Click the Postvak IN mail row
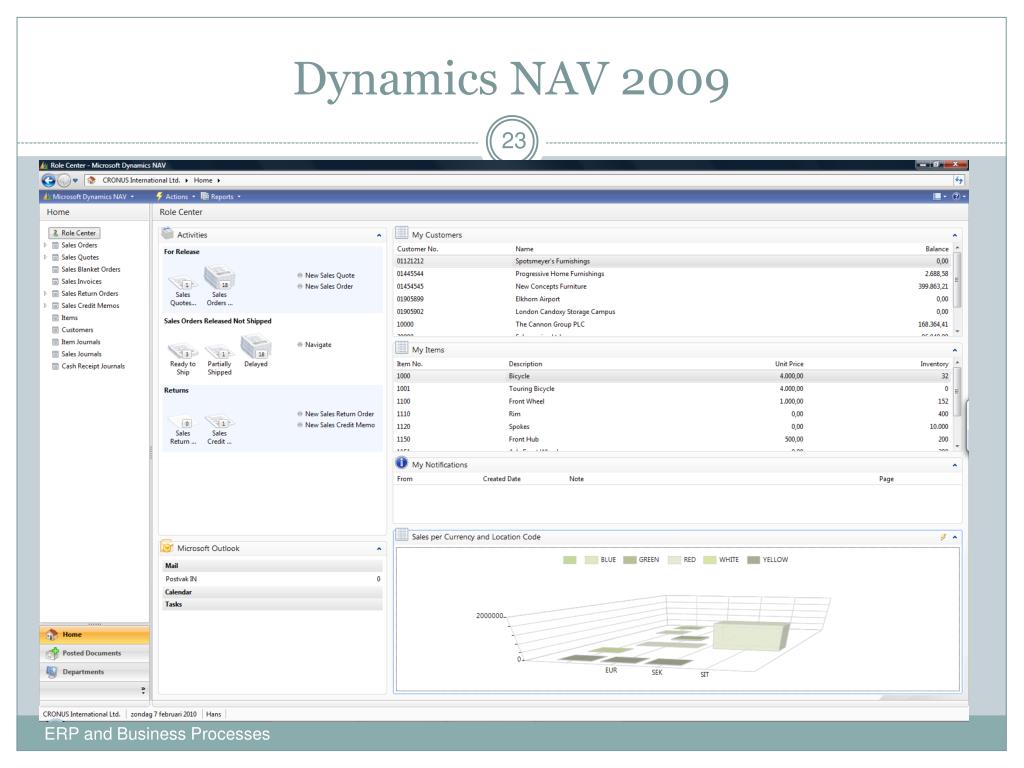This screenshot has width=1024, height=768. click(x=272, y=579)
